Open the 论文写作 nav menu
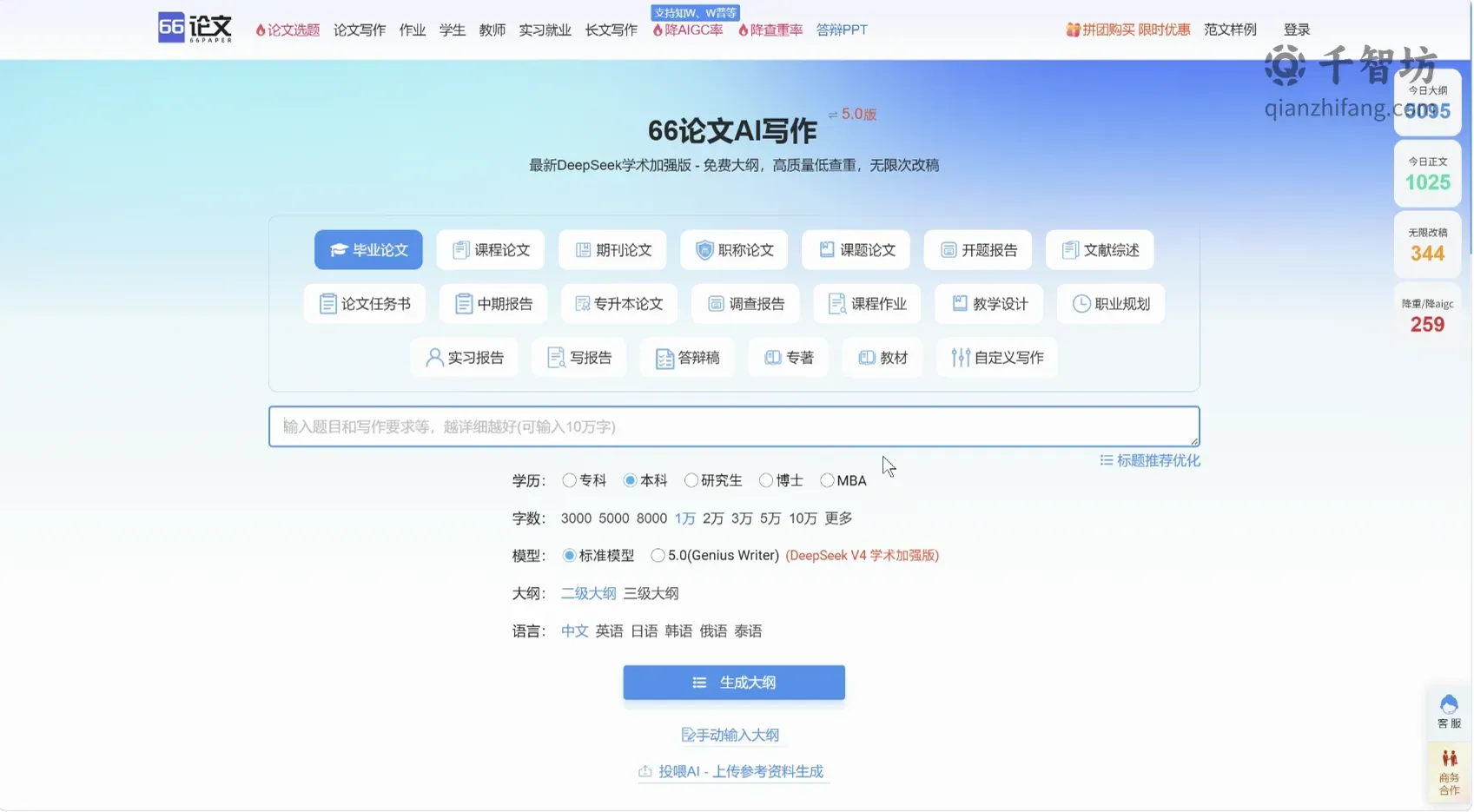This screenshot has height=812, width=1474. 360,30
